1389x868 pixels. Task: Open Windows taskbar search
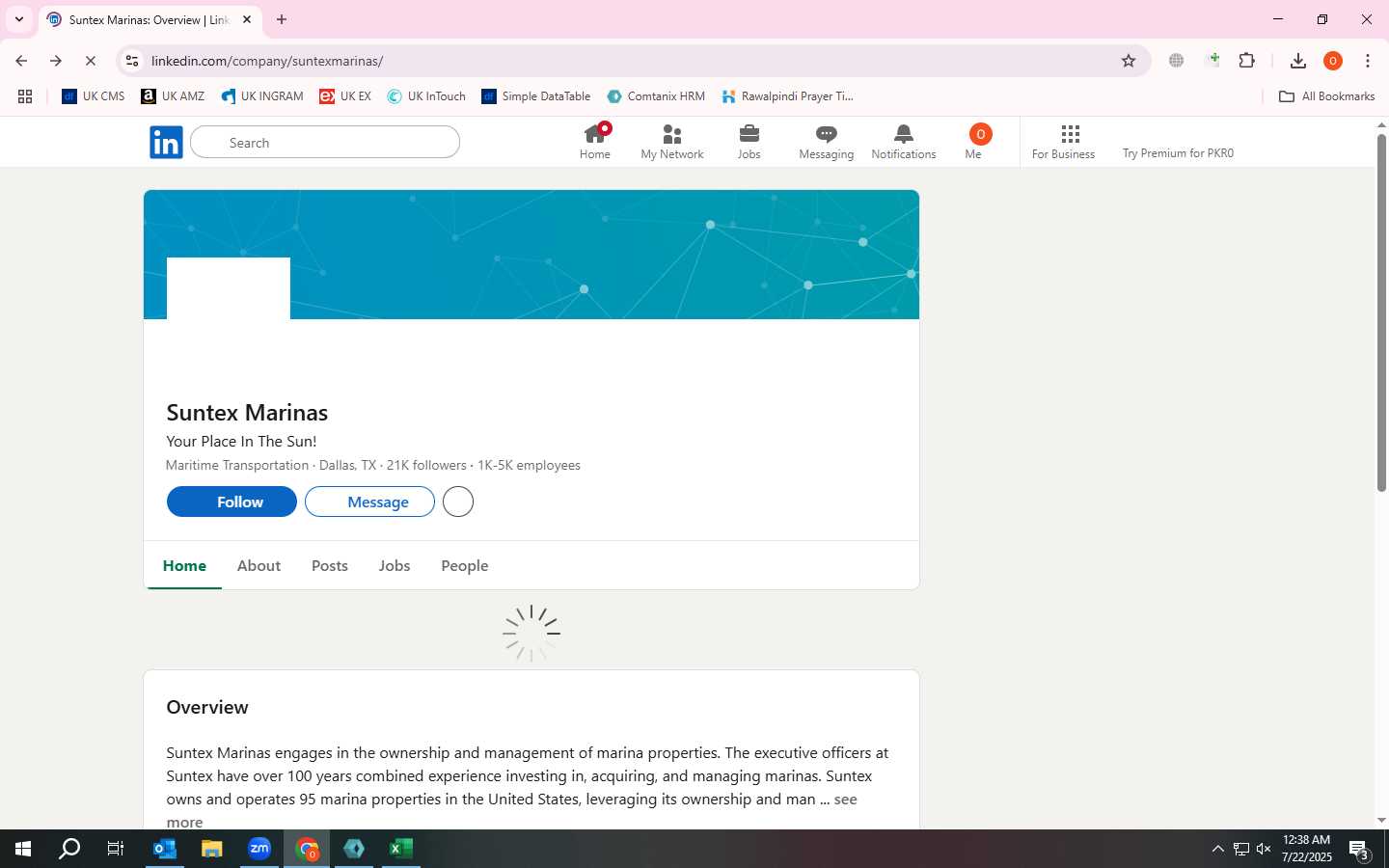(69, 849)
